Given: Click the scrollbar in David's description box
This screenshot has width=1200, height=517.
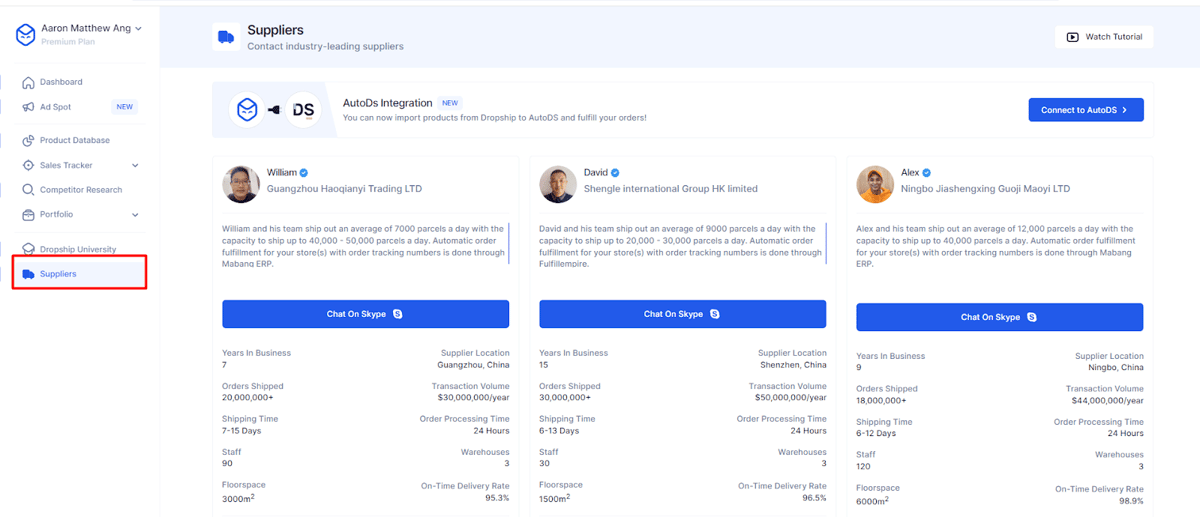Looking at the screenshot, I should click(827, 243).
